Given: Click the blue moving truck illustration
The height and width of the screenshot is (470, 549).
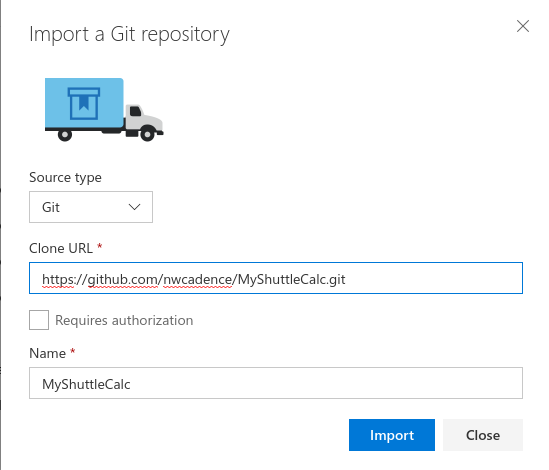Looking at the screenshot, I should coord(104,110).
